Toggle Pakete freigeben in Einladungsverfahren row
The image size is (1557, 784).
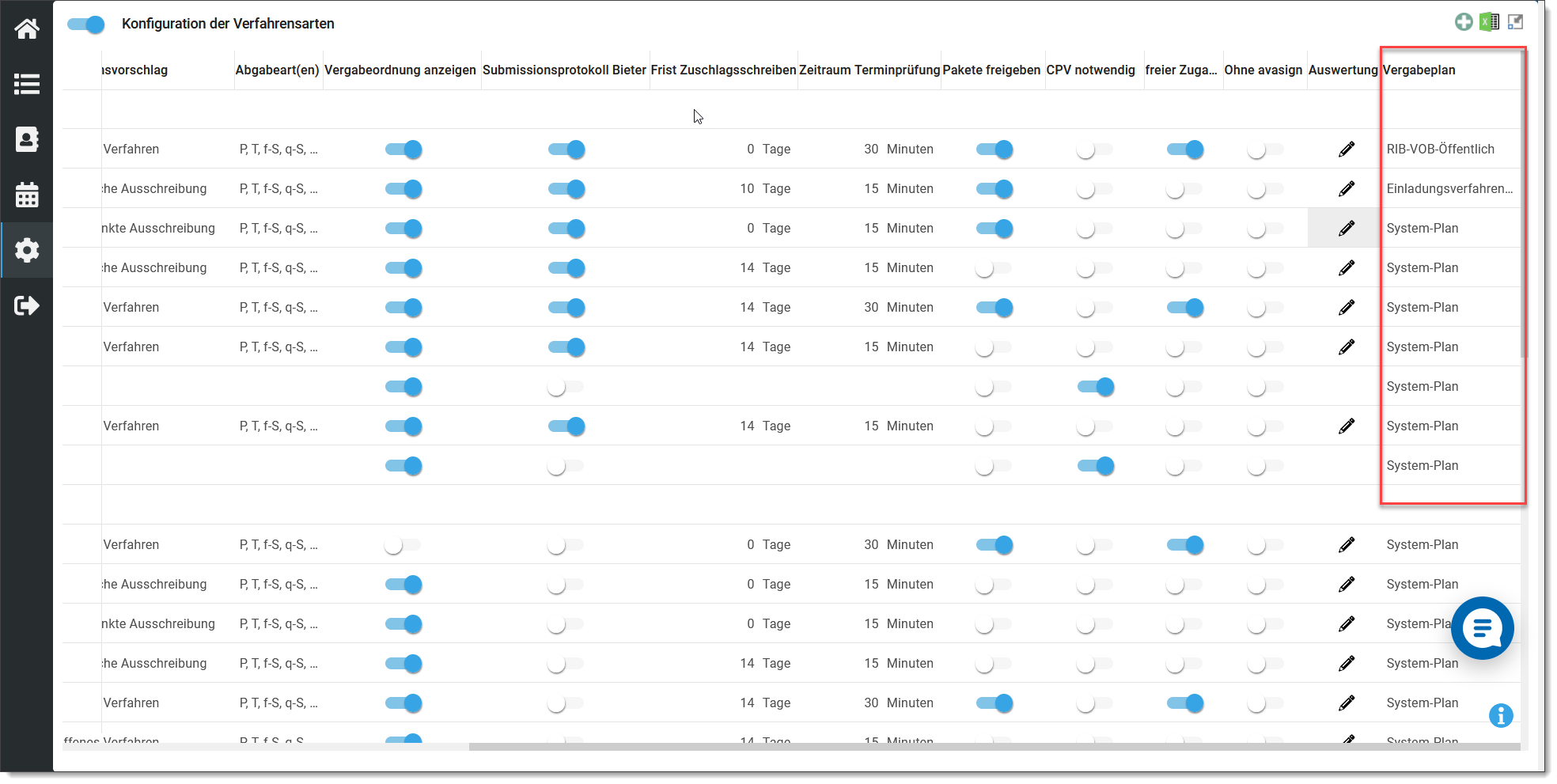994,188
